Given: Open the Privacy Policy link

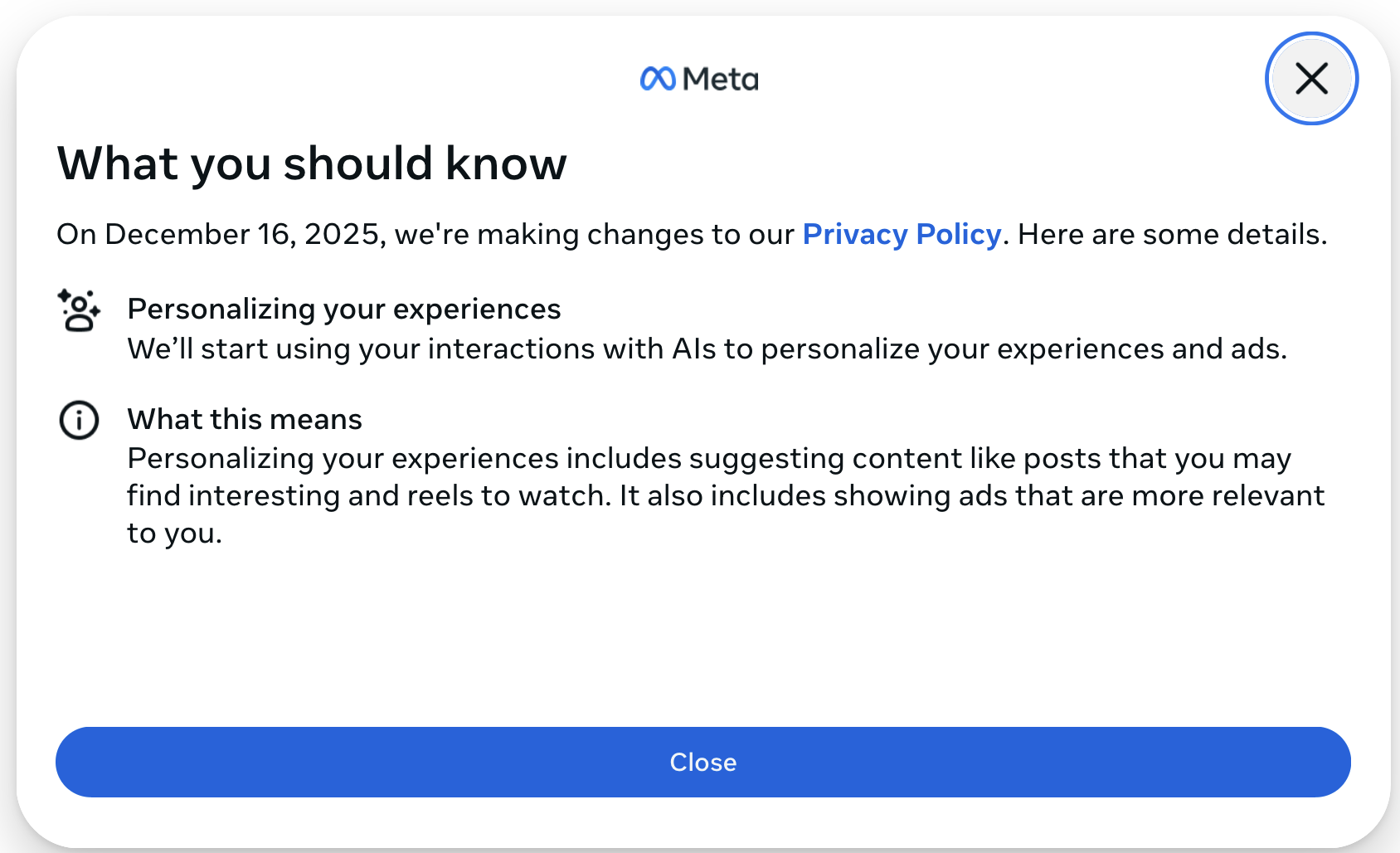Looking at the screenshot, I should click(902, 234).
